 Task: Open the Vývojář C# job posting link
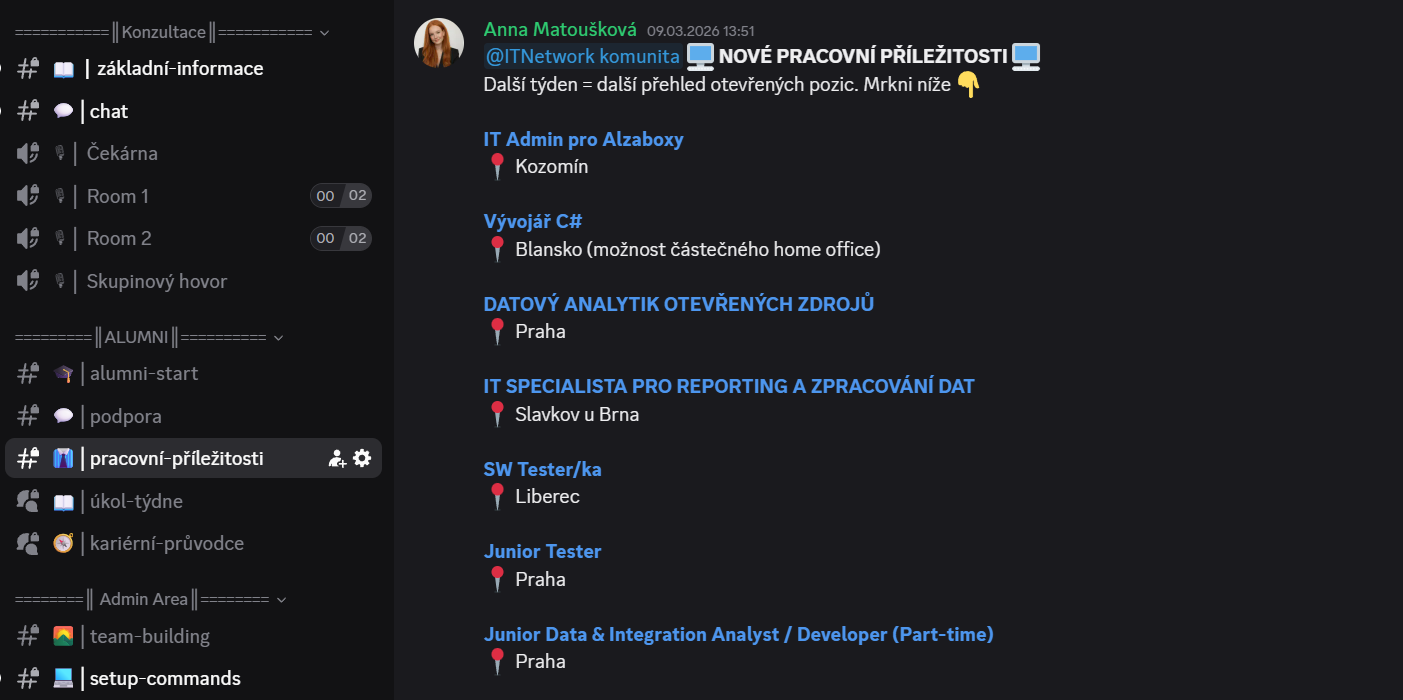[533, 220]
